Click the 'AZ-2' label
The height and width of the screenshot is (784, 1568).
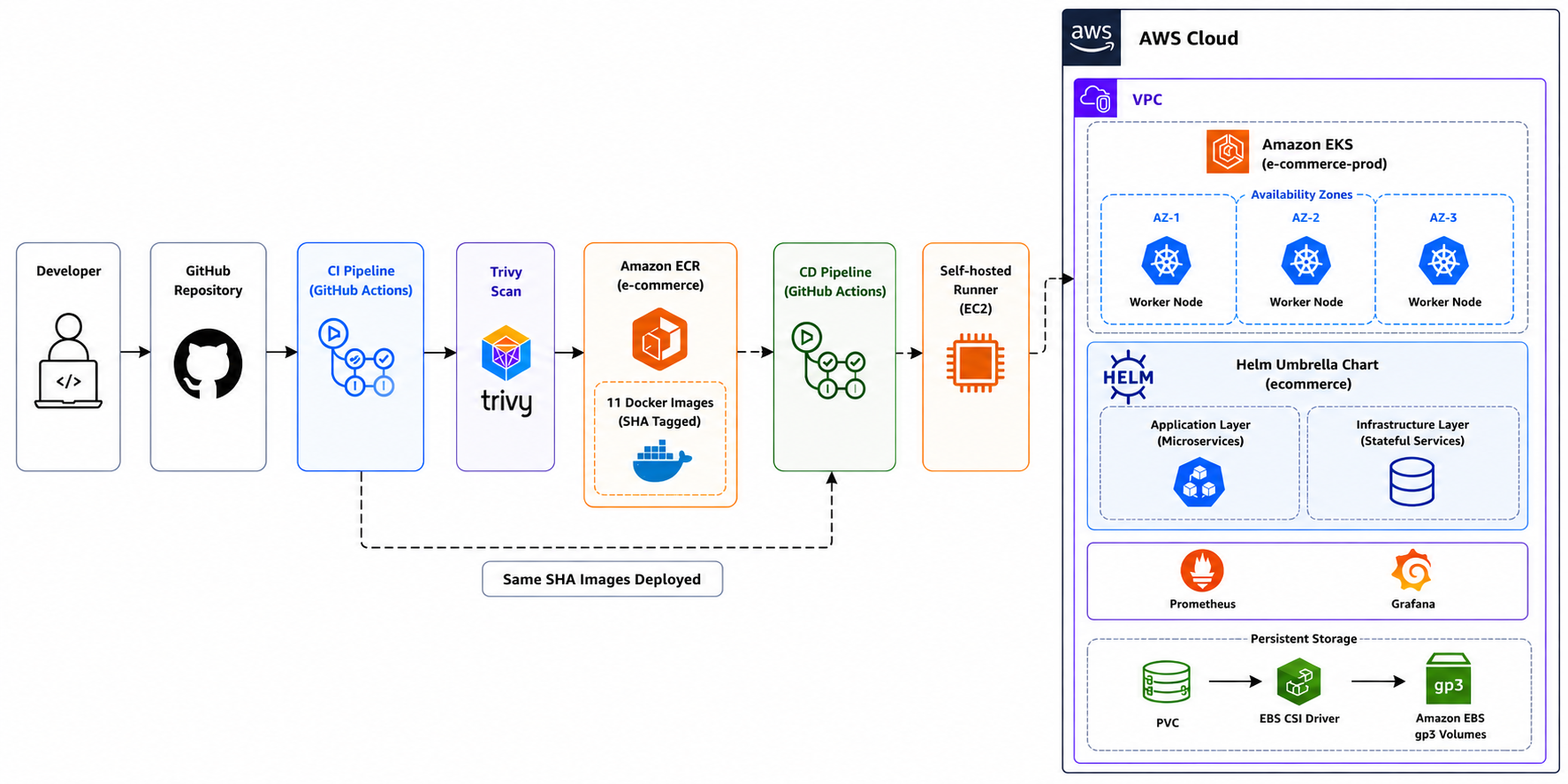(1305, 217)
